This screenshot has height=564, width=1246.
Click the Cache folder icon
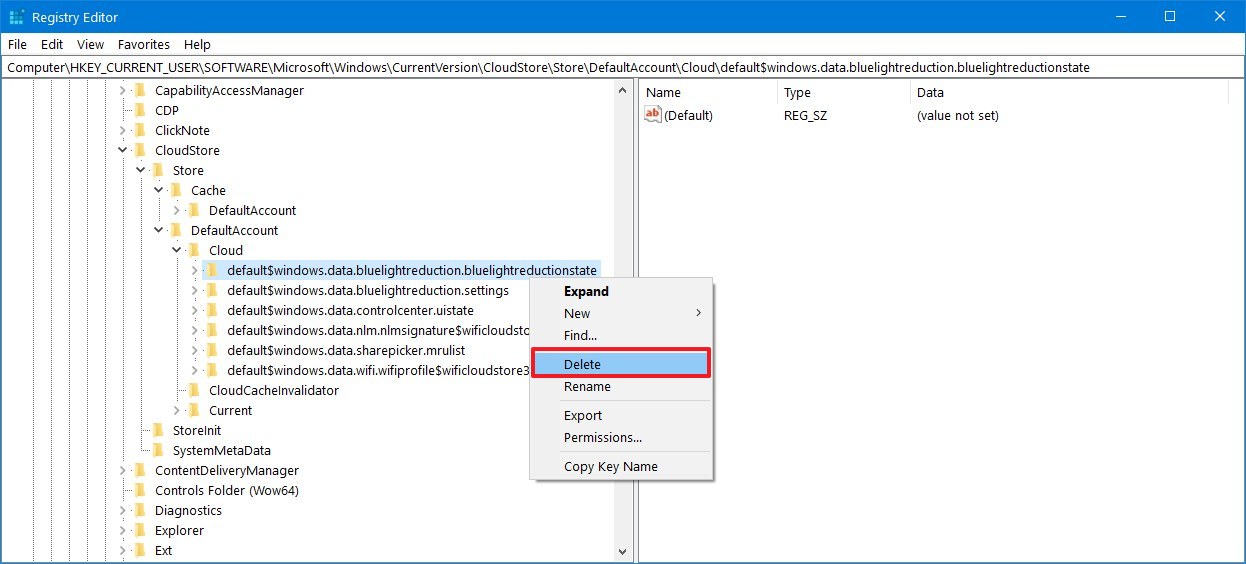[176, 190]
